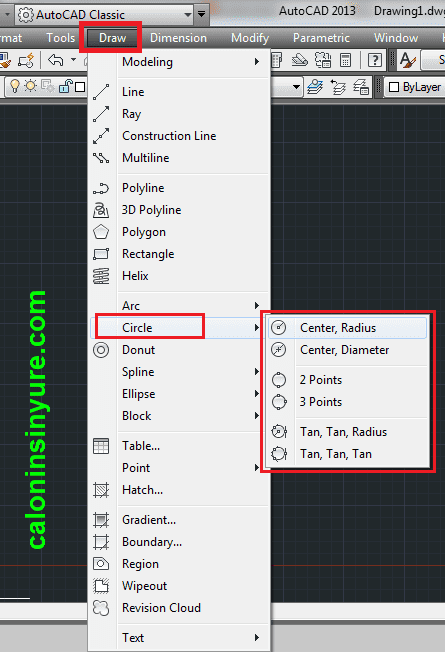Open the Modify menu

250,38
